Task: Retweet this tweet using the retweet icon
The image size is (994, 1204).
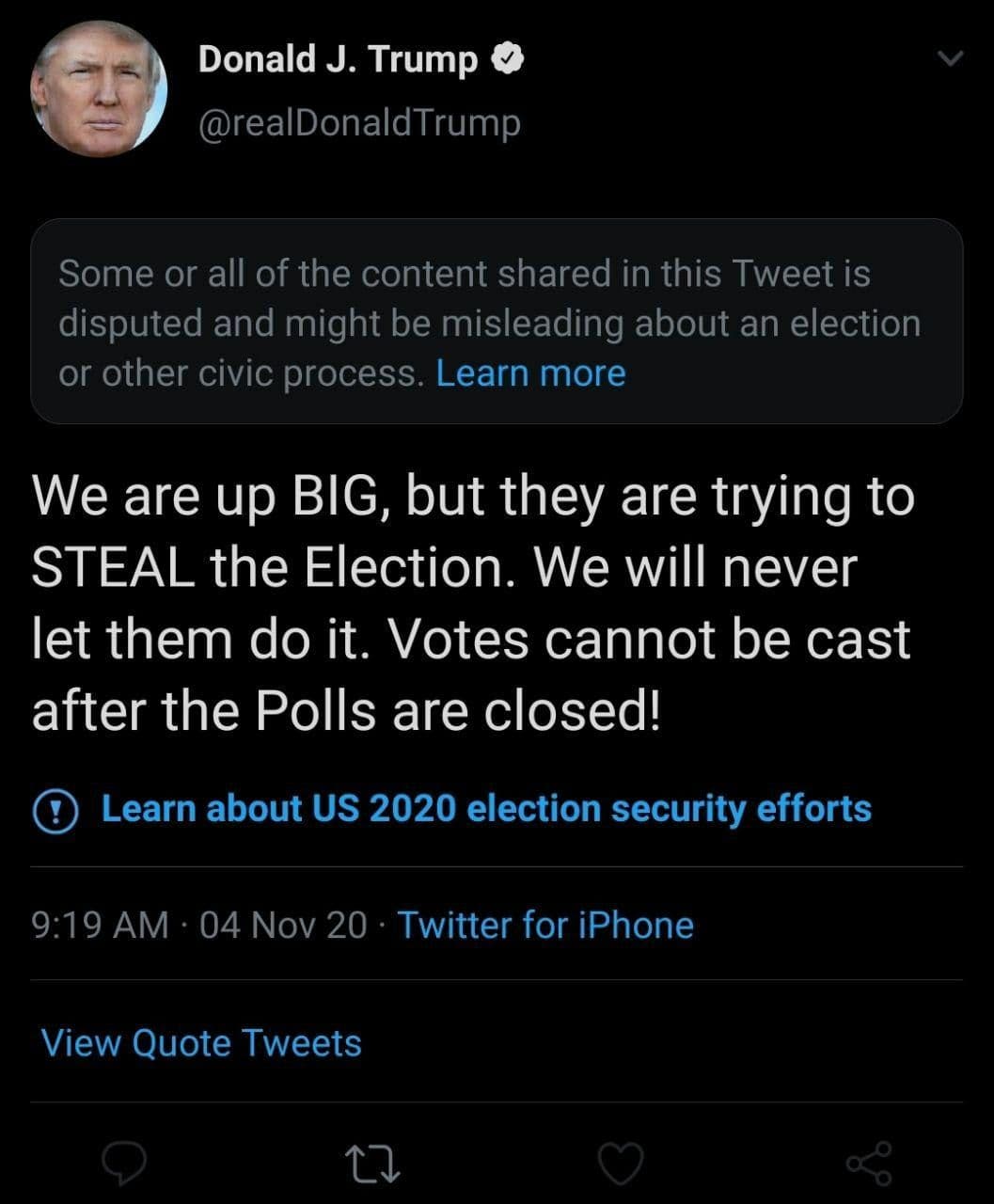Action: click(x=372, y=1164)
